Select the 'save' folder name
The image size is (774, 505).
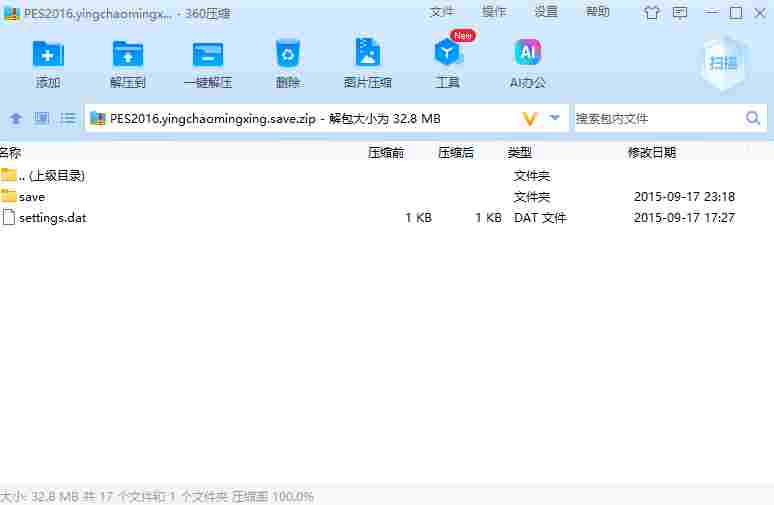click(32, 197)
